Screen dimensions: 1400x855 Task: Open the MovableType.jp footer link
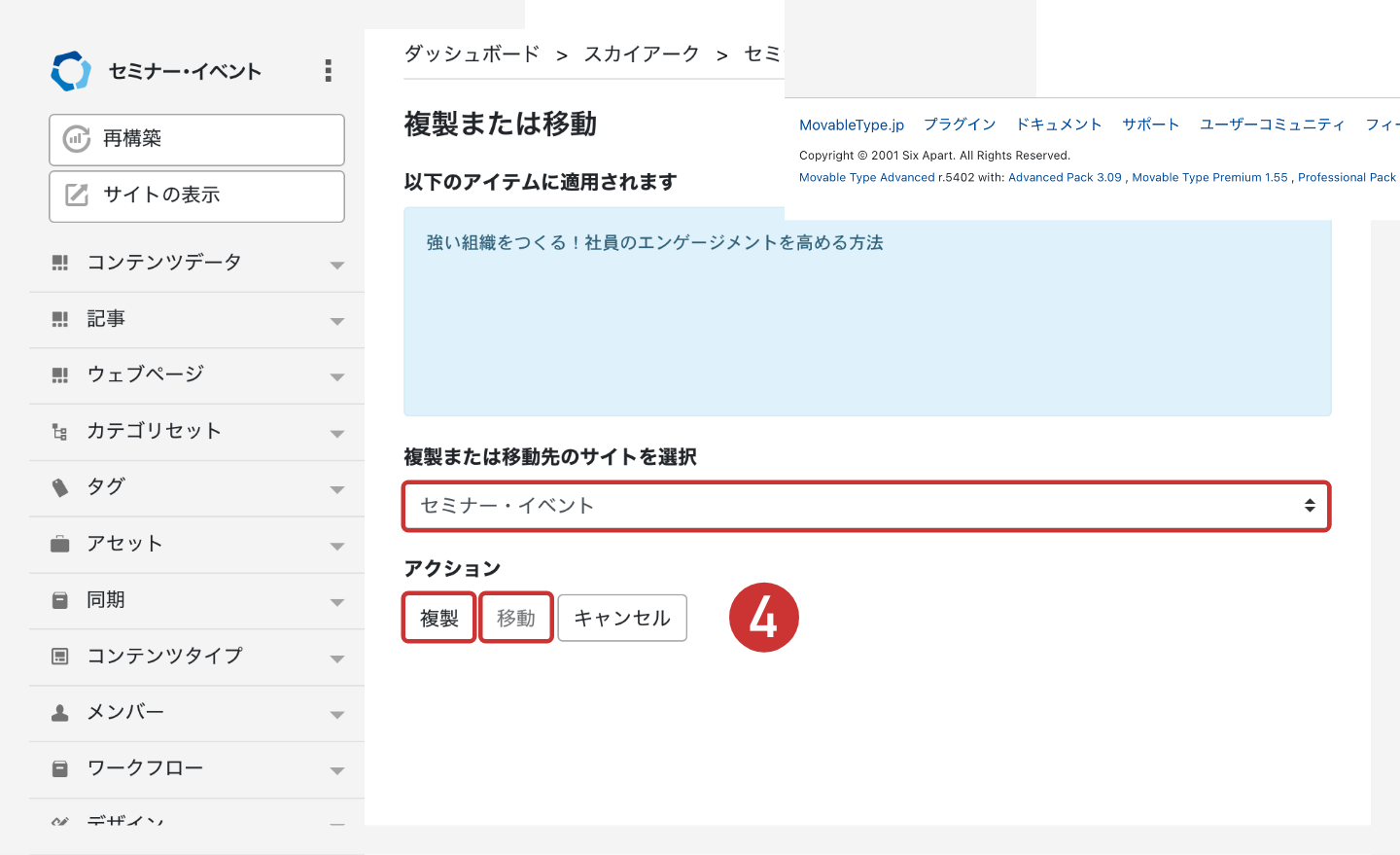[x=852, y=125]
